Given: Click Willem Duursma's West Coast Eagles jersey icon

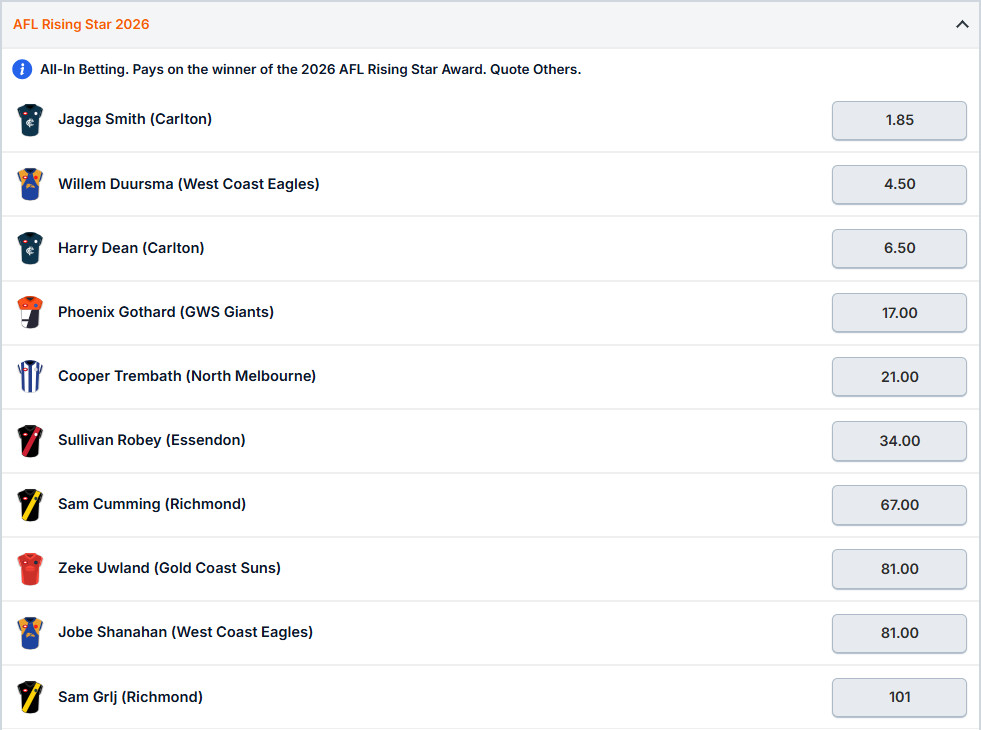Looking at the screenshot, I should 30,184.
